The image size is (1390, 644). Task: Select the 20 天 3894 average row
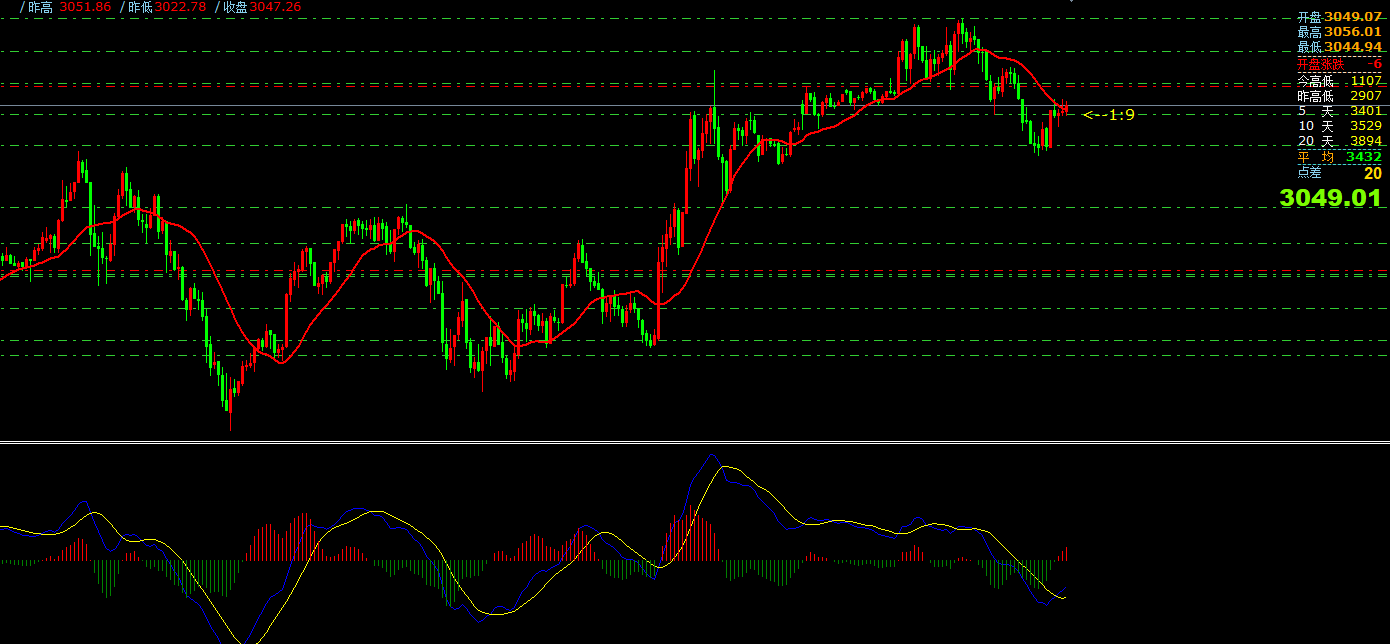pyautogui.click(x=1339, y=141)
